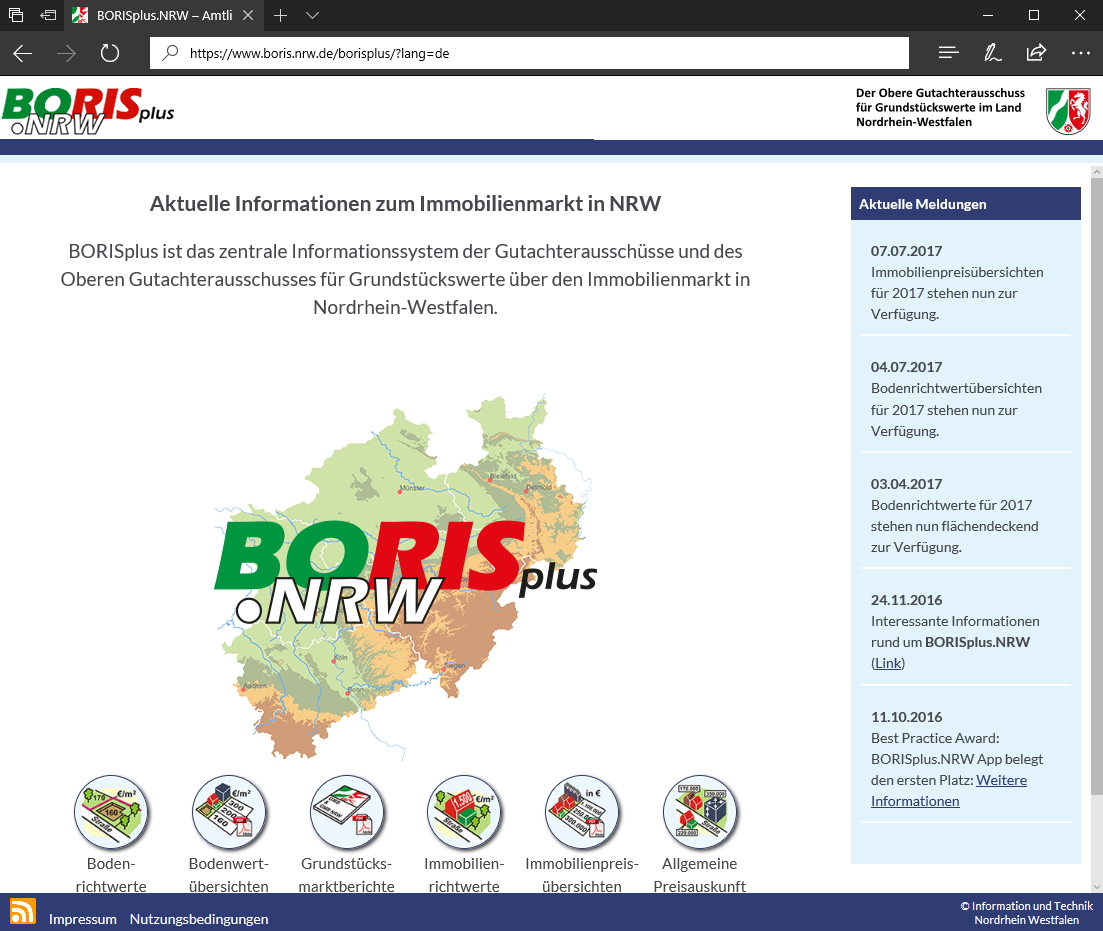Click the large BORIS.NRW plus map image
Screen dimensions: 1103x931
(405, 578)
